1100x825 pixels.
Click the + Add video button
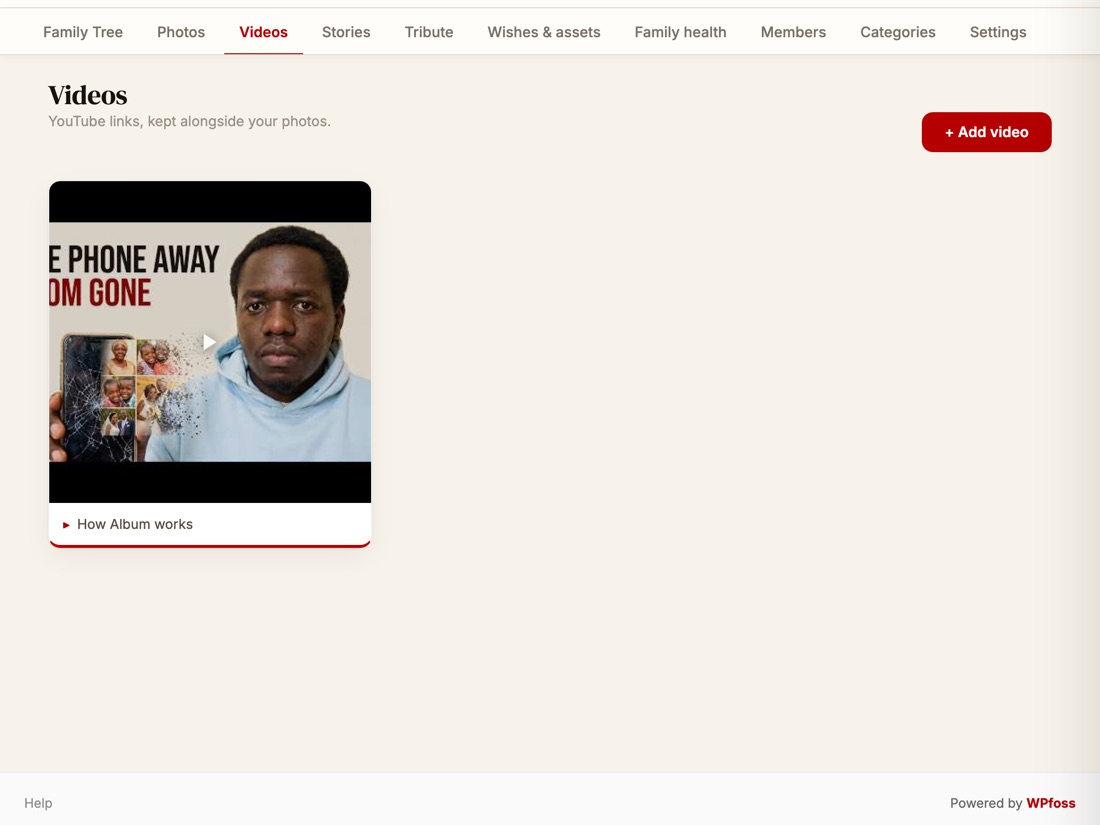coord(986,132)
